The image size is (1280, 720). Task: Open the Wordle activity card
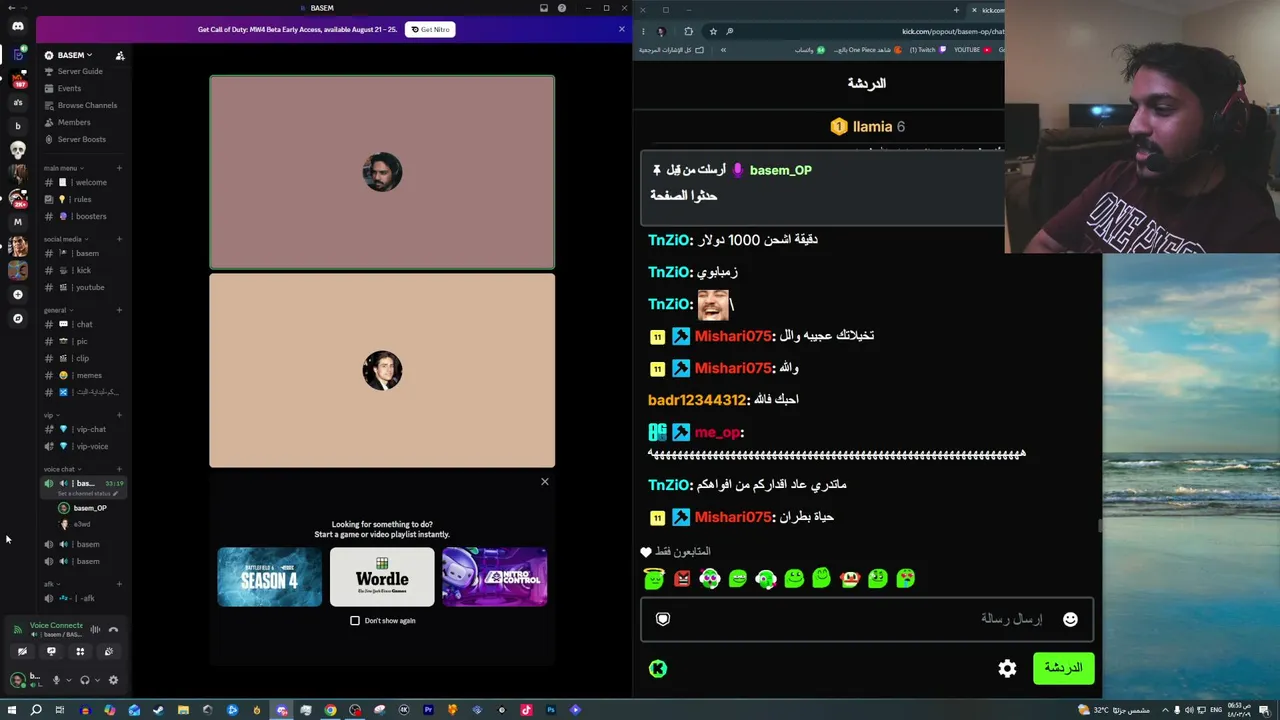coord(382,577)
